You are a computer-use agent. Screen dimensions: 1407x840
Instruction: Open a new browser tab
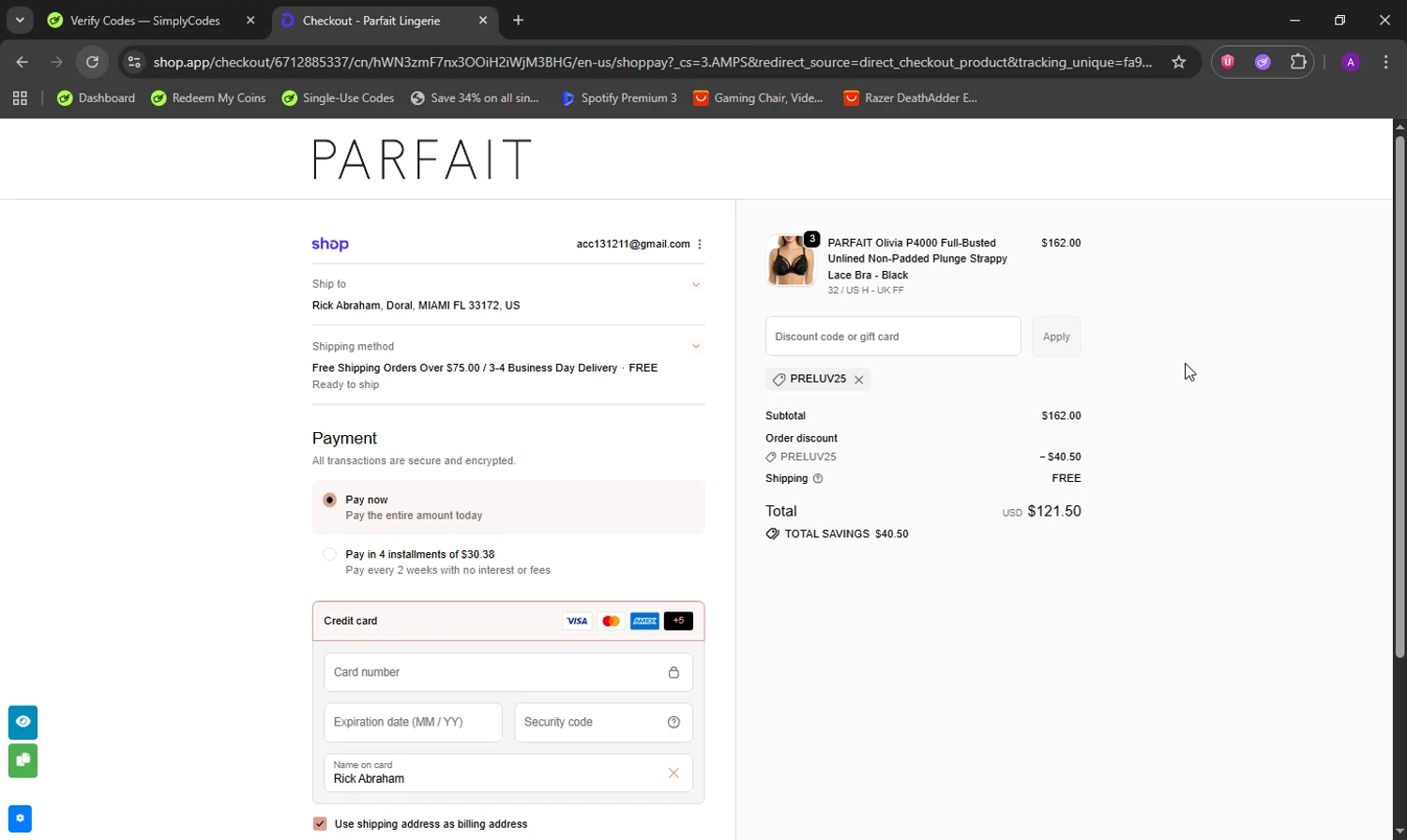[519, 21]
